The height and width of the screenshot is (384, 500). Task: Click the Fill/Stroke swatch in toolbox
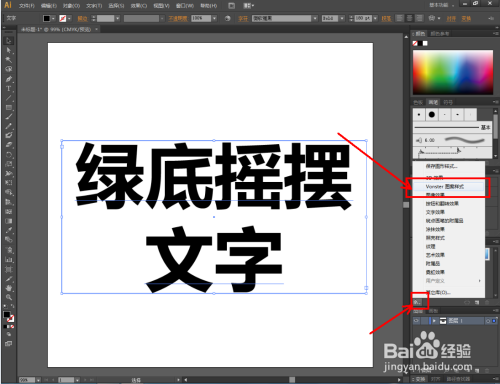point(9,316)
